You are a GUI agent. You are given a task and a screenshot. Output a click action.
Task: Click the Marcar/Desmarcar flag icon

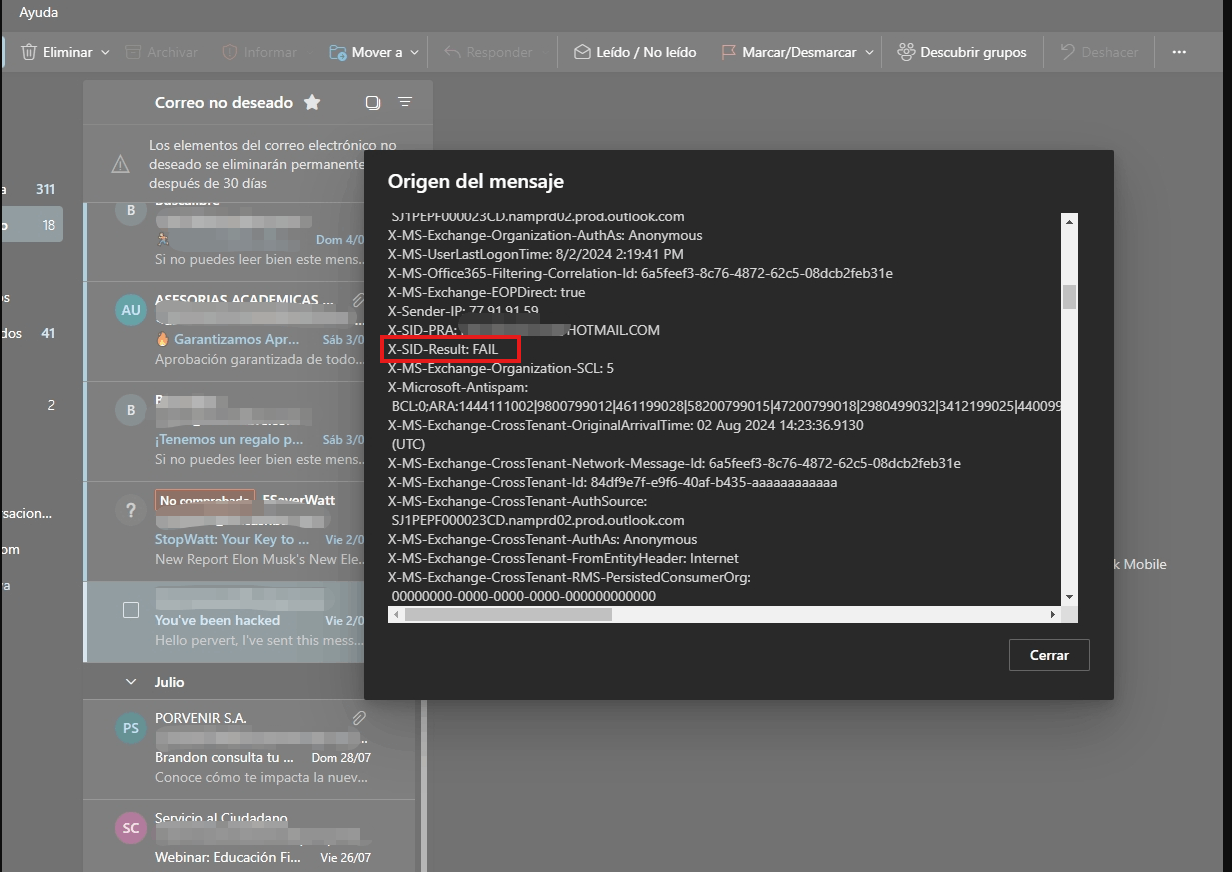click(728, 52)
